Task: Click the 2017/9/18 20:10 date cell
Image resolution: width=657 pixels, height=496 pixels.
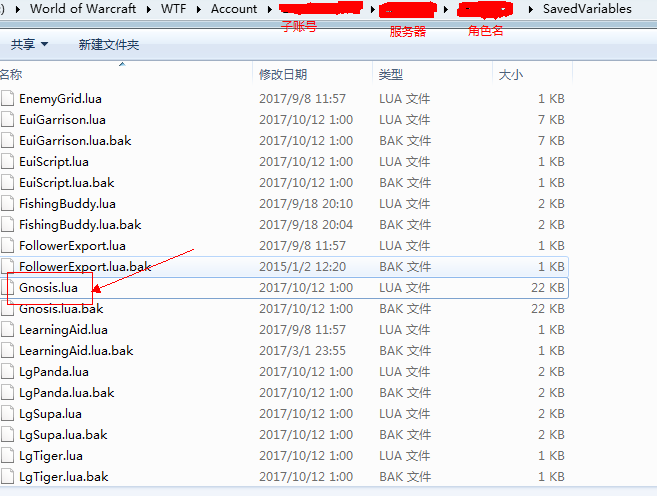Action: click(x=307, y=204)
